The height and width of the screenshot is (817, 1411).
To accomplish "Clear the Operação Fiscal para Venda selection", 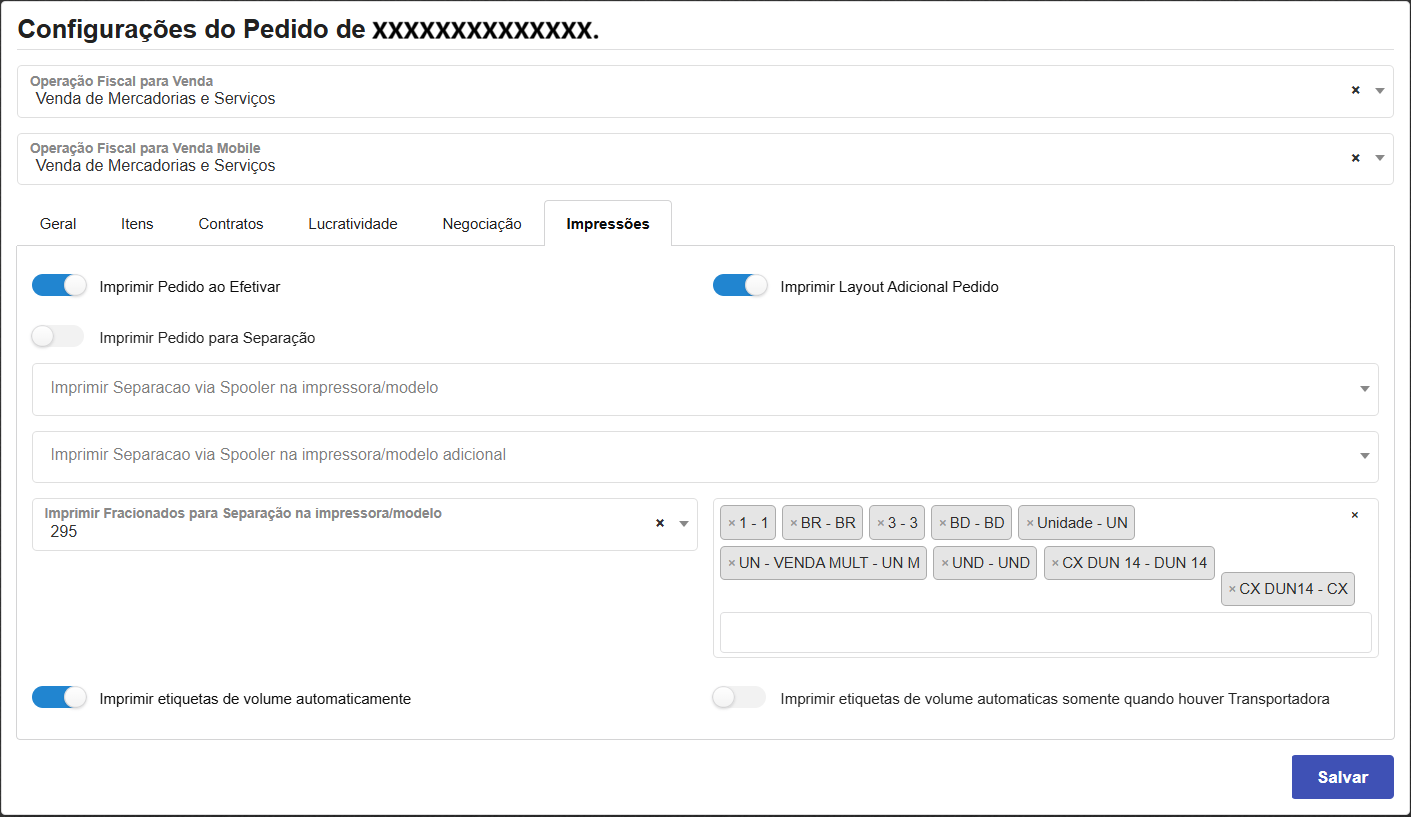I will 1355,90.
